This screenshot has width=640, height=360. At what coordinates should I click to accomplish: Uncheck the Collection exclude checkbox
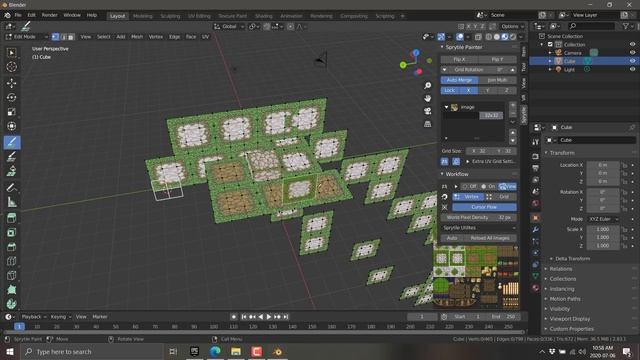[550, 44]
